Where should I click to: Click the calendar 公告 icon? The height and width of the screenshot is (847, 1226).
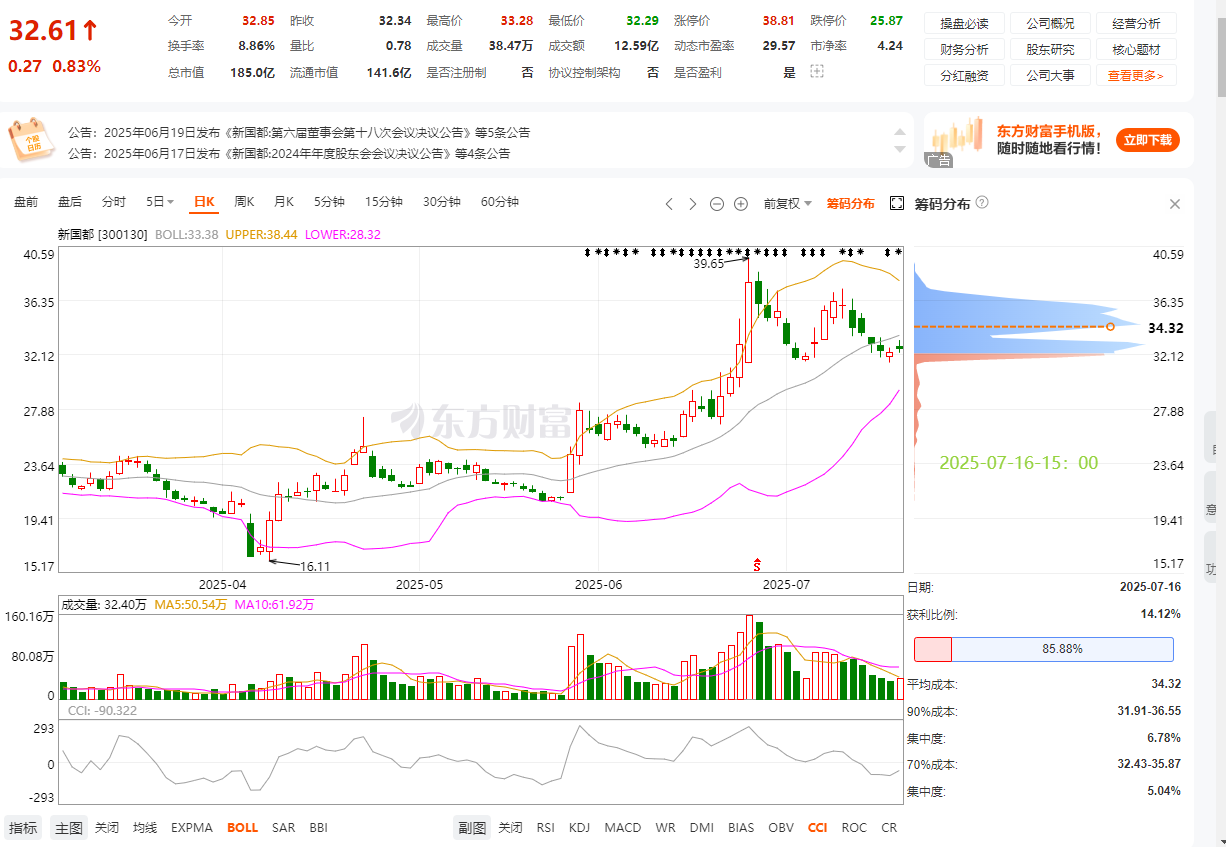[x=31, y=140]
